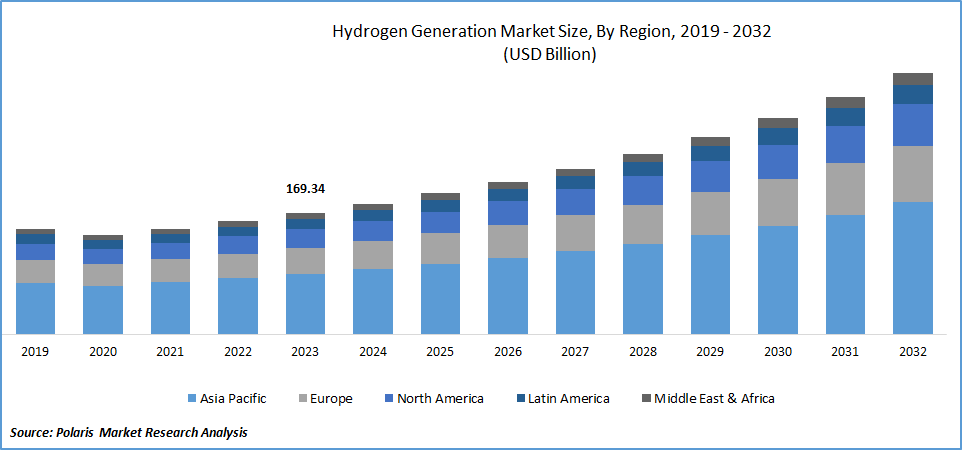Screen dimensions: 962x450
Task: Click the North America legend color swatch
Action: [x=388, y=399]
